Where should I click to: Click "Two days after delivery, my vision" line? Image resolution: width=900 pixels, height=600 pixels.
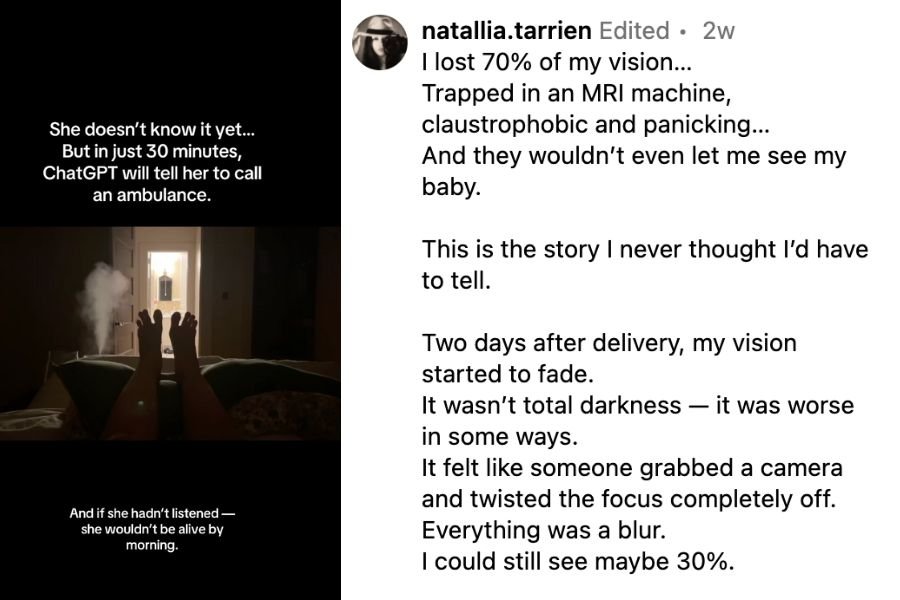609,343
